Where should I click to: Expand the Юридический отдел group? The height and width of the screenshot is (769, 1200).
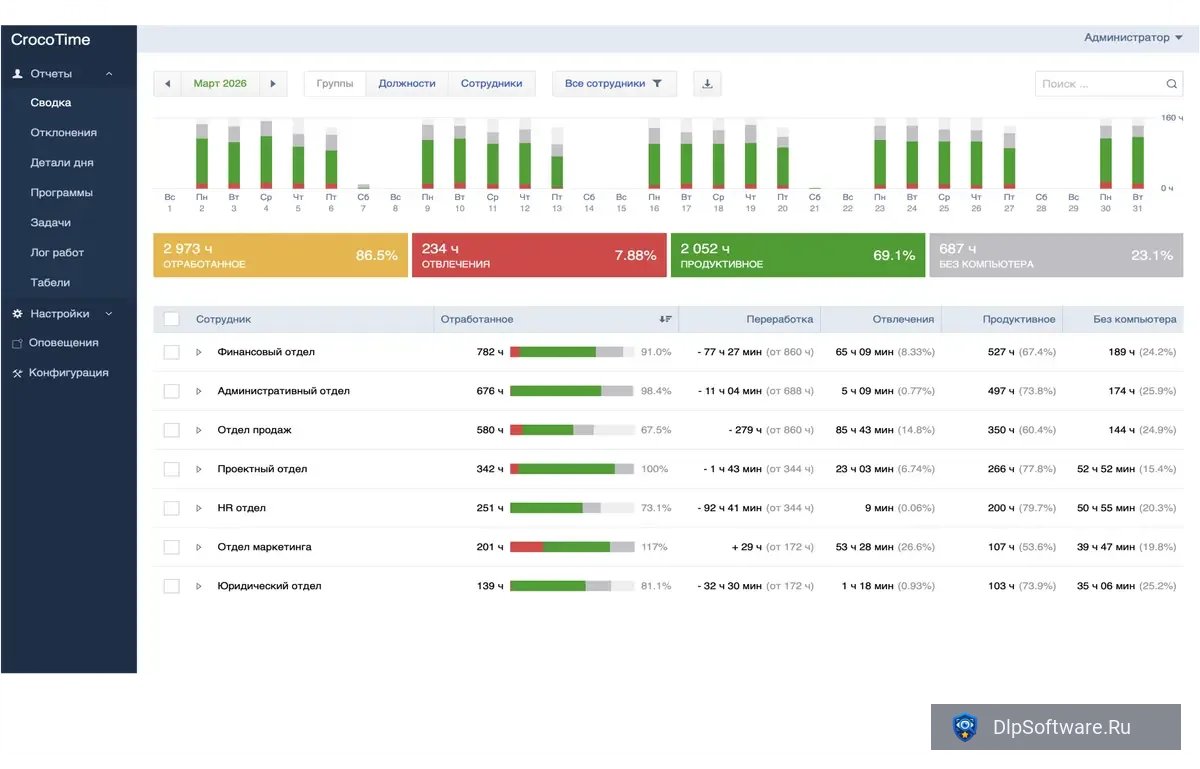point(199,586)
